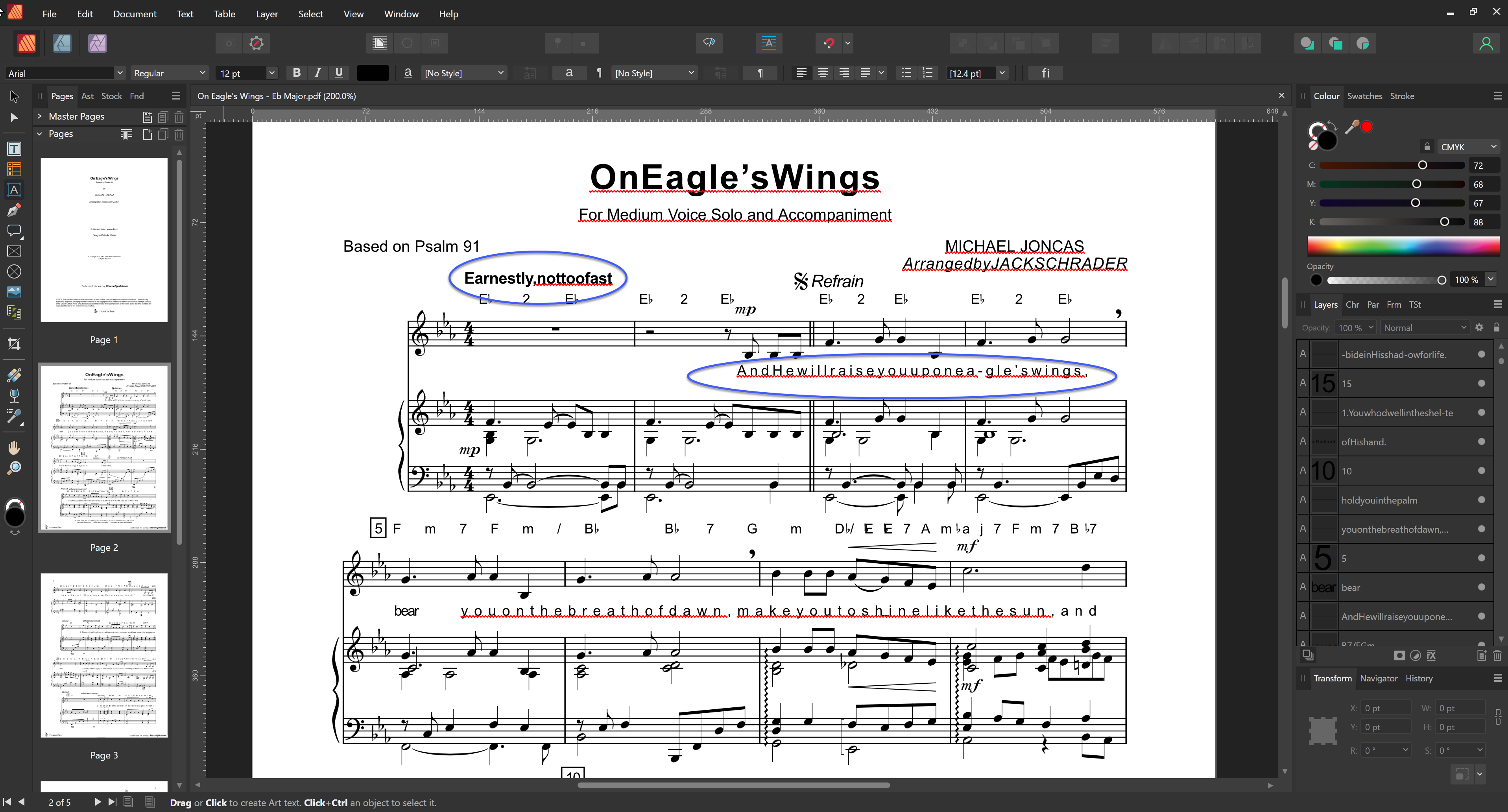
Task: Select the Frame Text tool
Action: point(14,149)
